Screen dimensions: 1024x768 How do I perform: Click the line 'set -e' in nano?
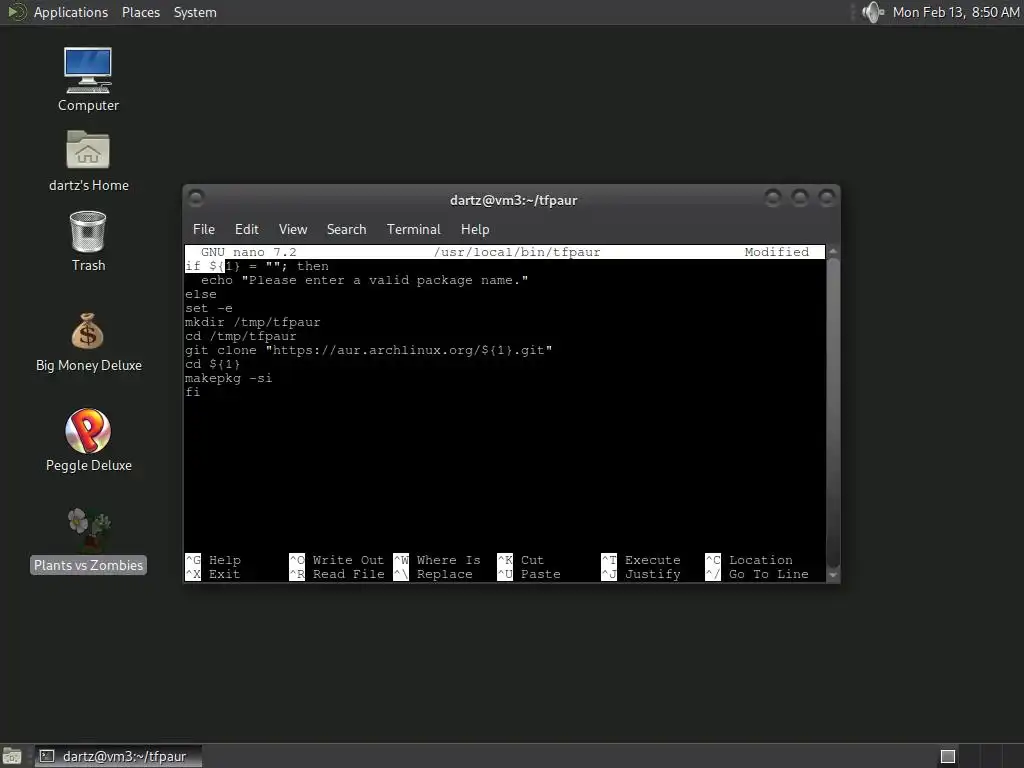(209, 308)
